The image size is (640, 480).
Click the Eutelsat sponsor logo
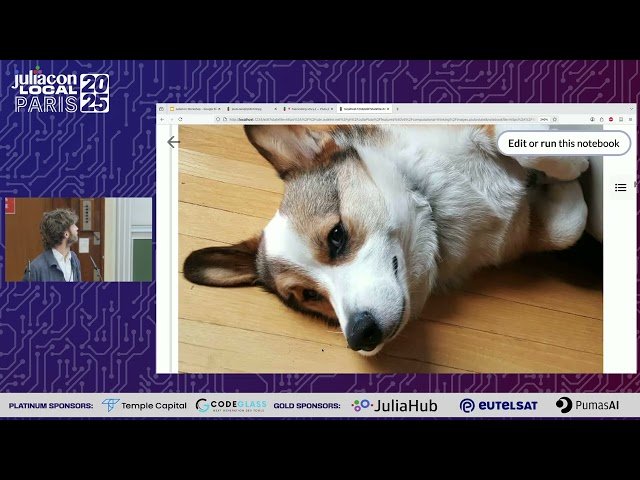tap(498, 405)
